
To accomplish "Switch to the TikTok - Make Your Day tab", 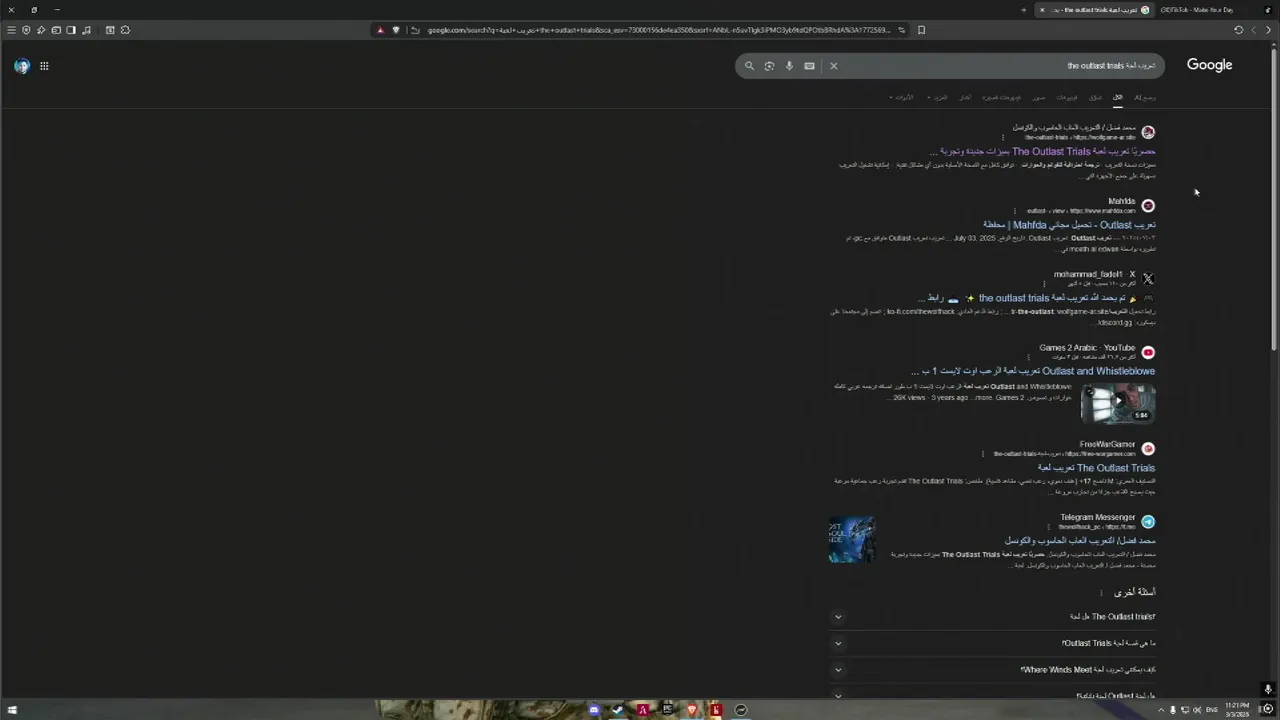I will pyautogui.click(x=1202, y=10).
